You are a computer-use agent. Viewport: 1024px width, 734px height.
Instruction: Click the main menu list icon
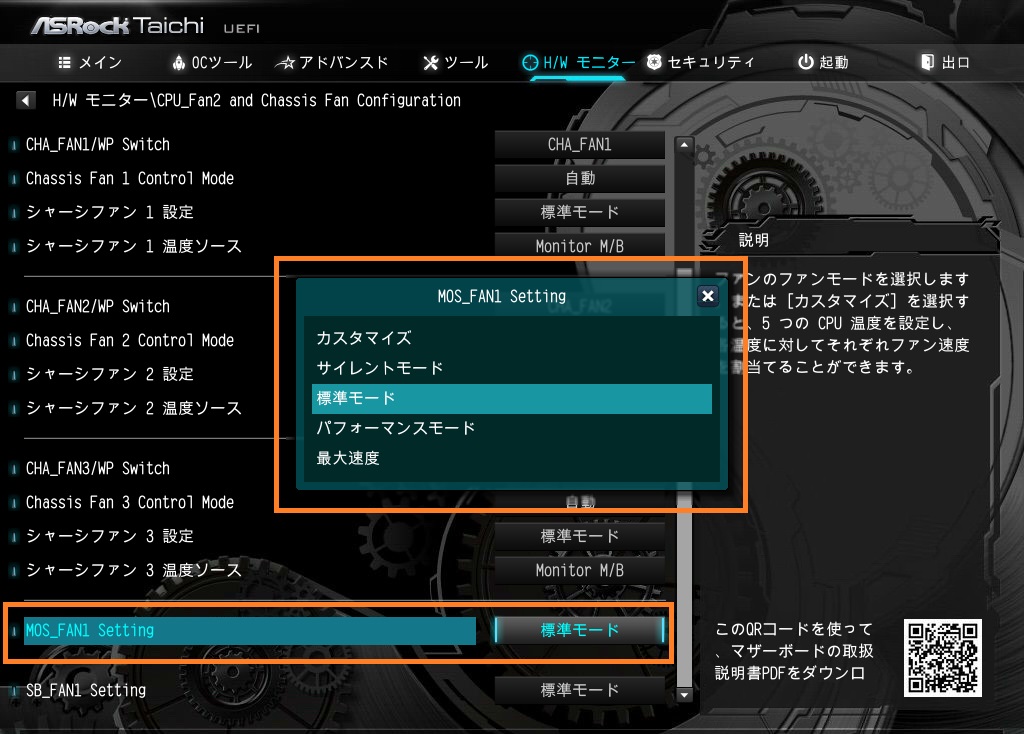pyautogui.click(x=65, y=63)
